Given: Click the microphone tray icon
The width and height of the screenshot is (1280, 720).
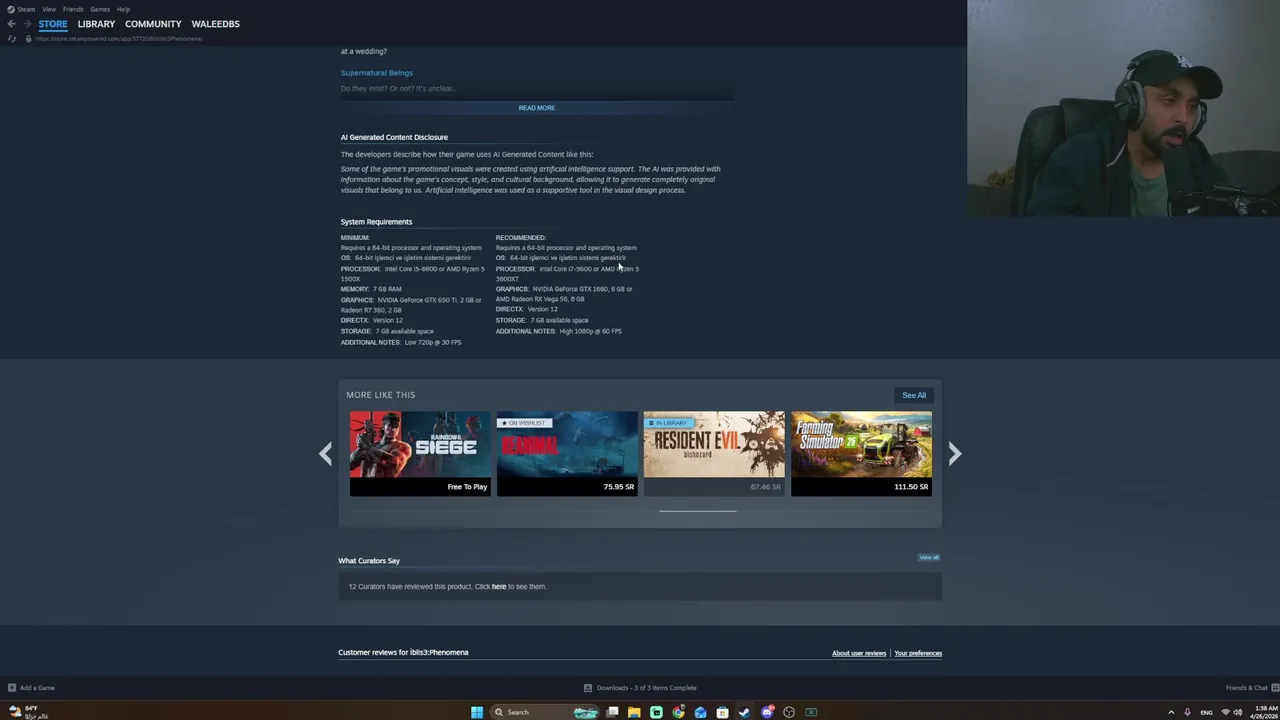Looking at the screenshot, I should (1187, 712).
